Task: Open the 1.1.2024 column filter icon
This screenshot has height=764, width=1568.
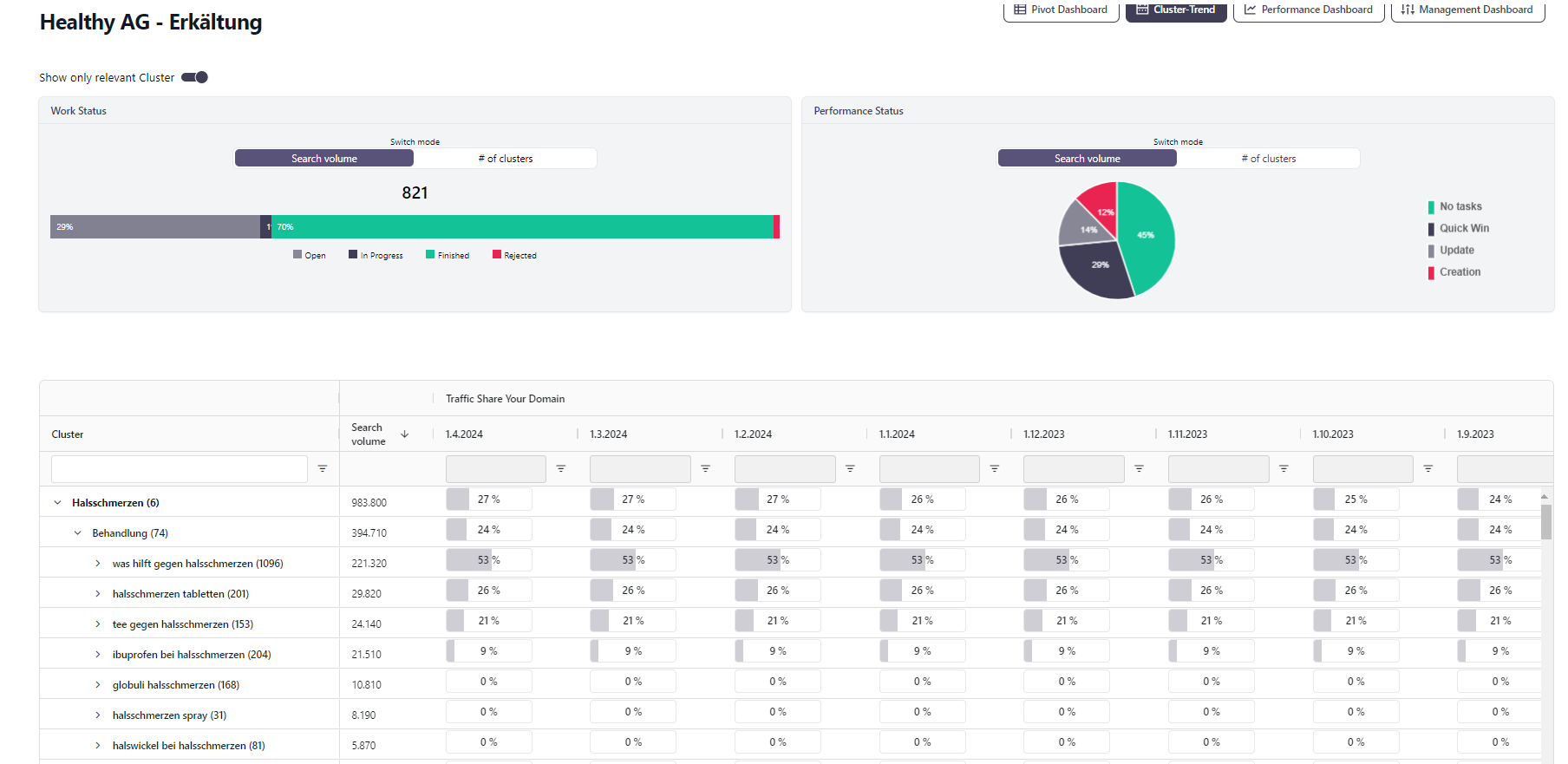Action: tap(995, 468)
